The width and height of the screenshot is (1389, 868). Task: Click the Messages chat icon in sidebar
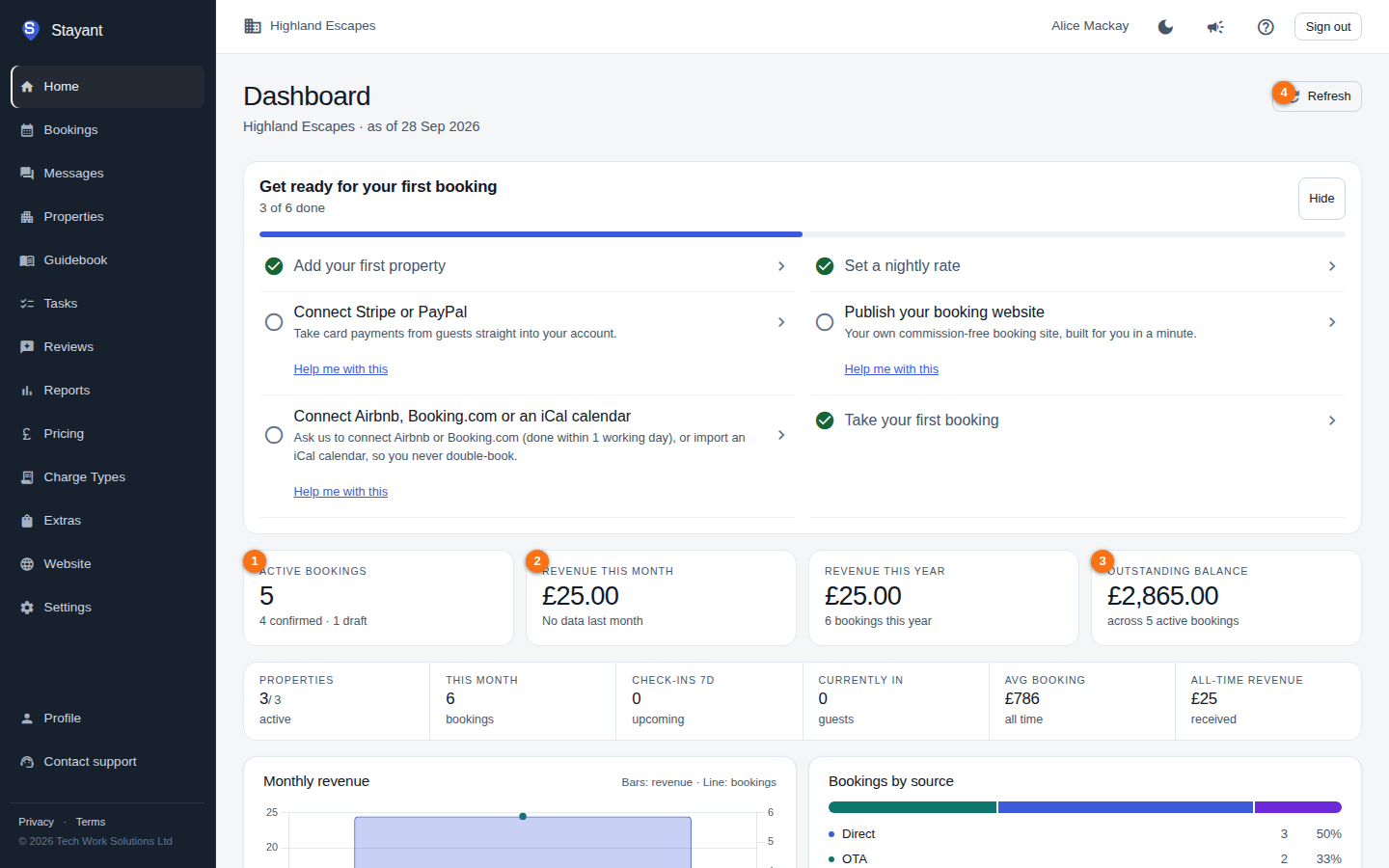point(27,174)
